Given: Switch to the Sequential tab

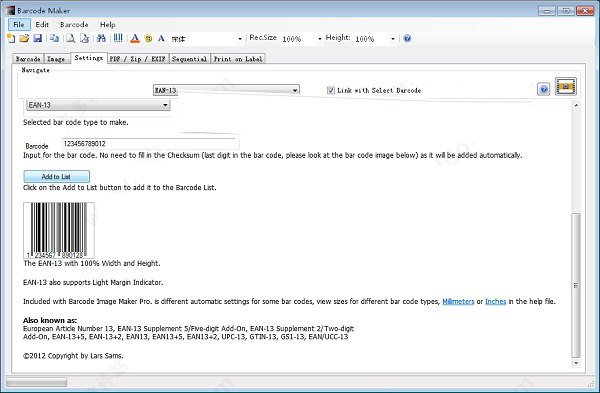Looking at the screenshot, I should 189,59.
